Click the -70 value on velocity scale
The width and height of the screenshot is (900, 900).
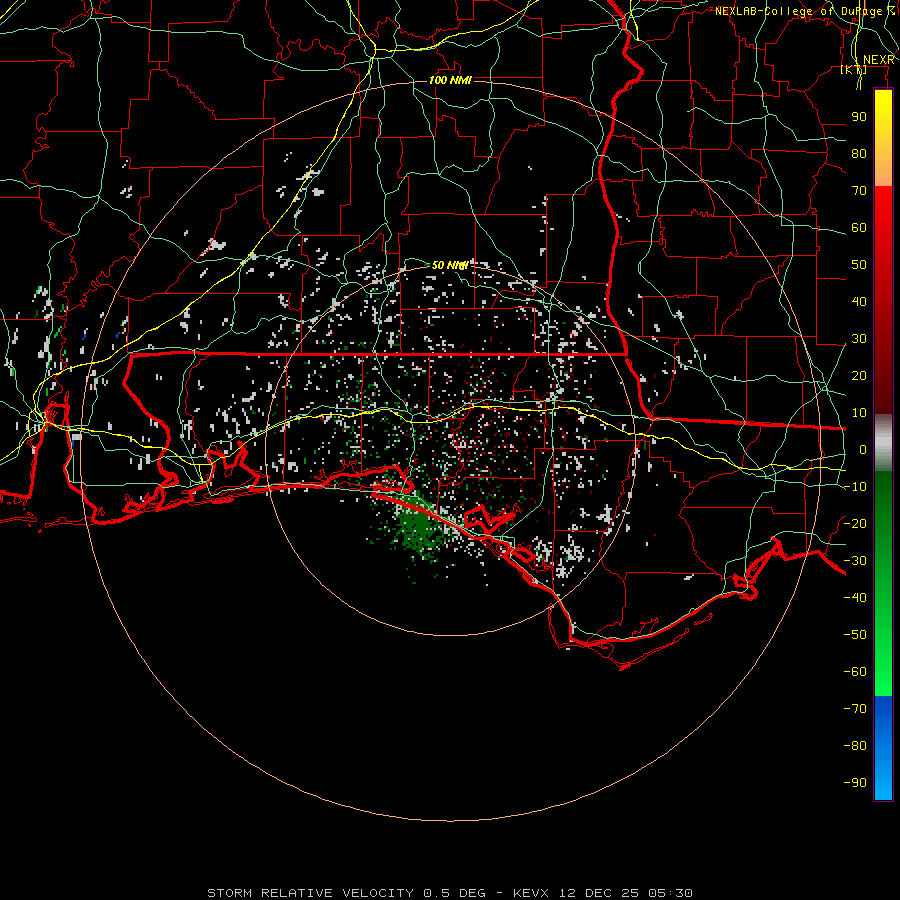pyautogui.click(x=855, y=709)
